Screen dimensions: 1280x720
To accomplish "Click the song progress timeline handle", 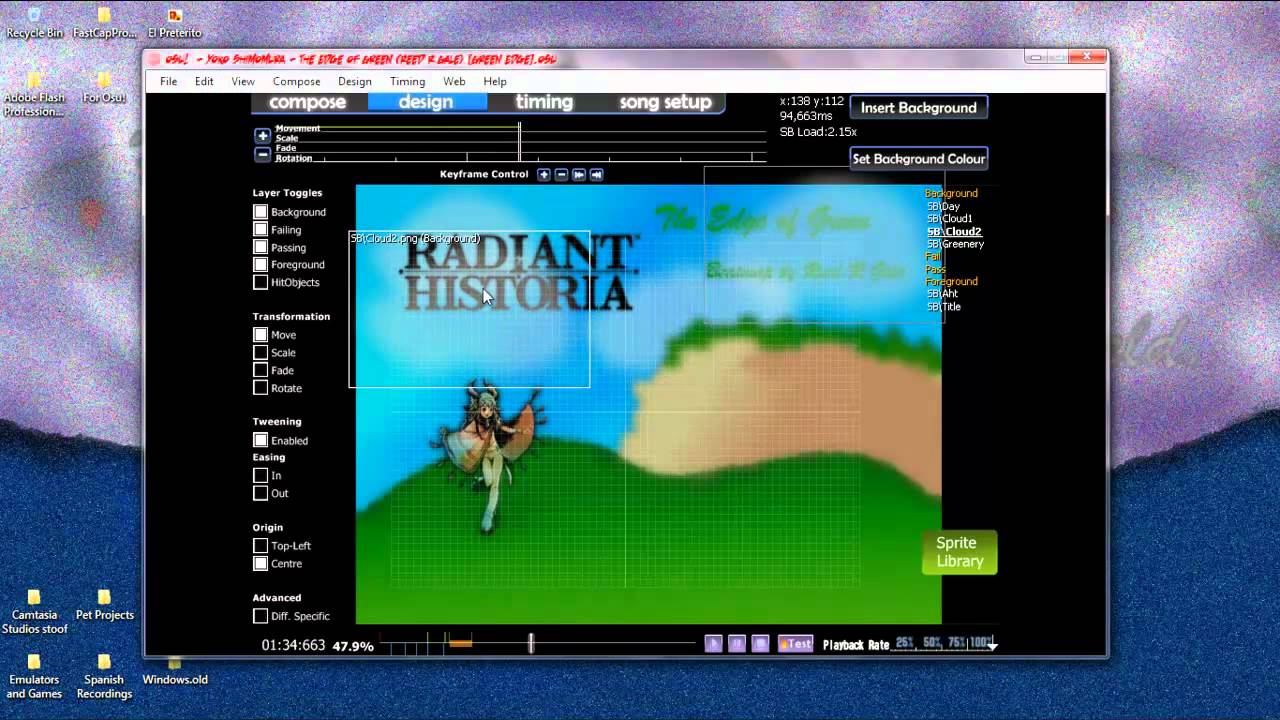I will coord(531,643).
